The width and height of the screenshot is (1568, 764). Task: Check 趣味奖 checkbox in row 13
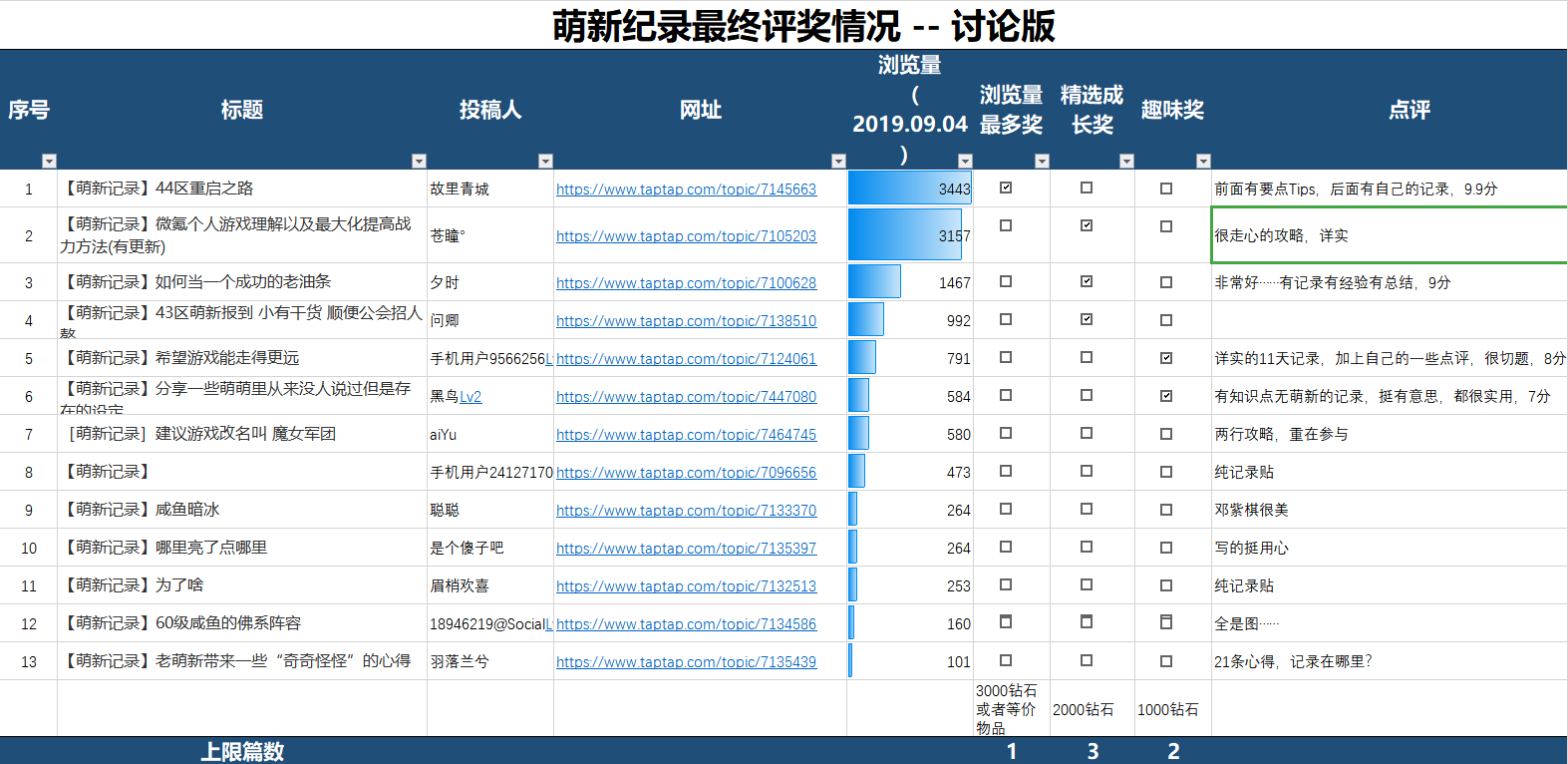pos(1166,660)
